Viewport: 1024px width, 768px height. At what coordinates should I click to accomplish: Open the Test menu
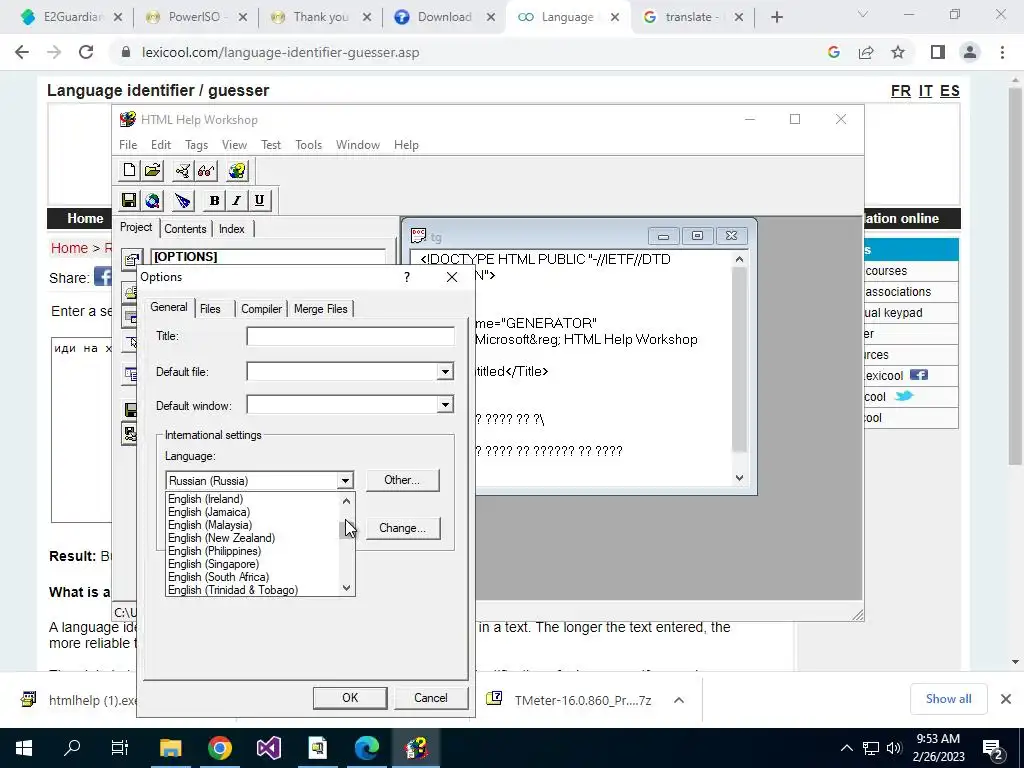(271, 145)
